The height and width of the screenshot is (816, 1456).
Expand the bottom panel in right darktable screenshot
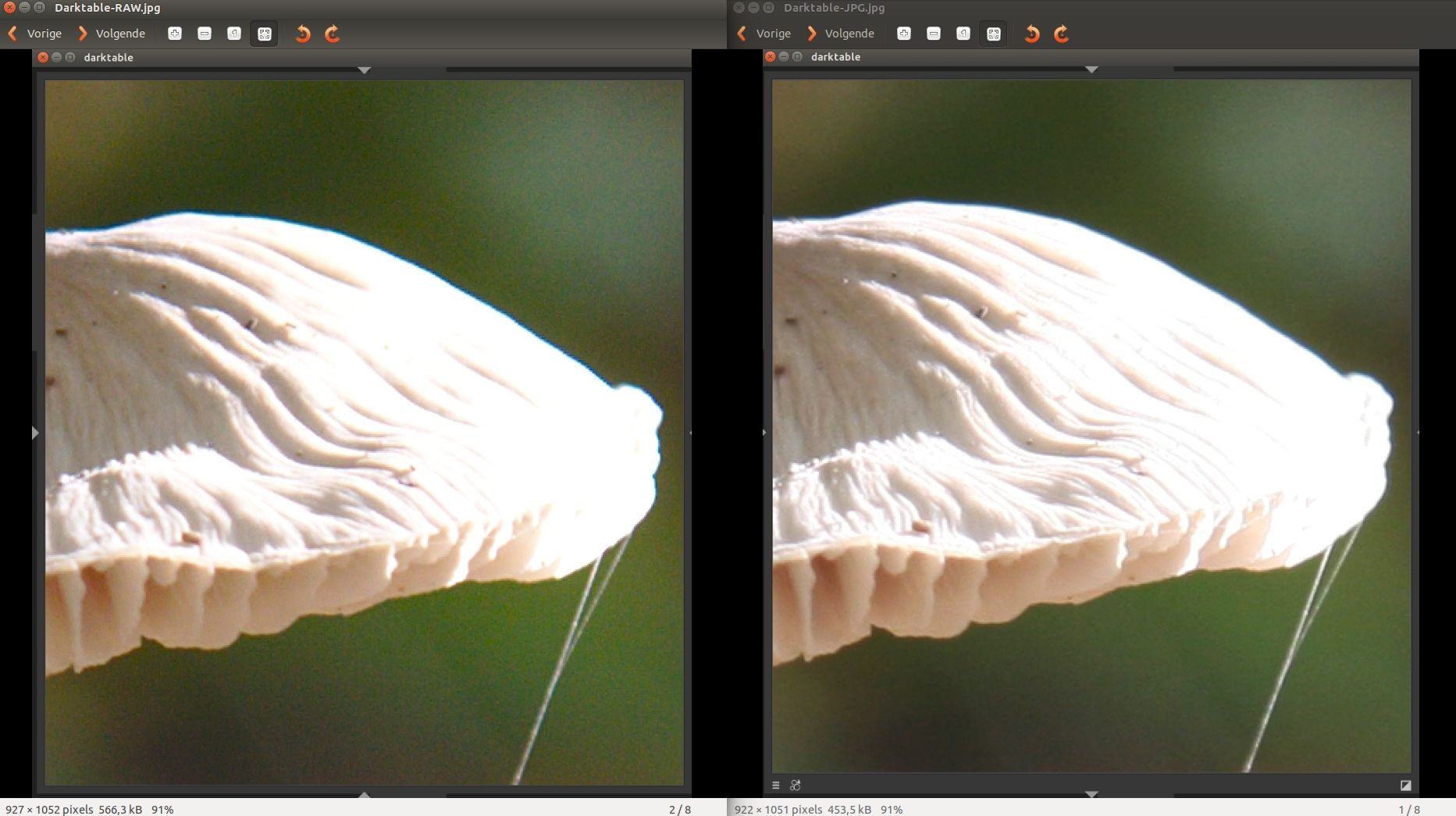(1091, 794)
